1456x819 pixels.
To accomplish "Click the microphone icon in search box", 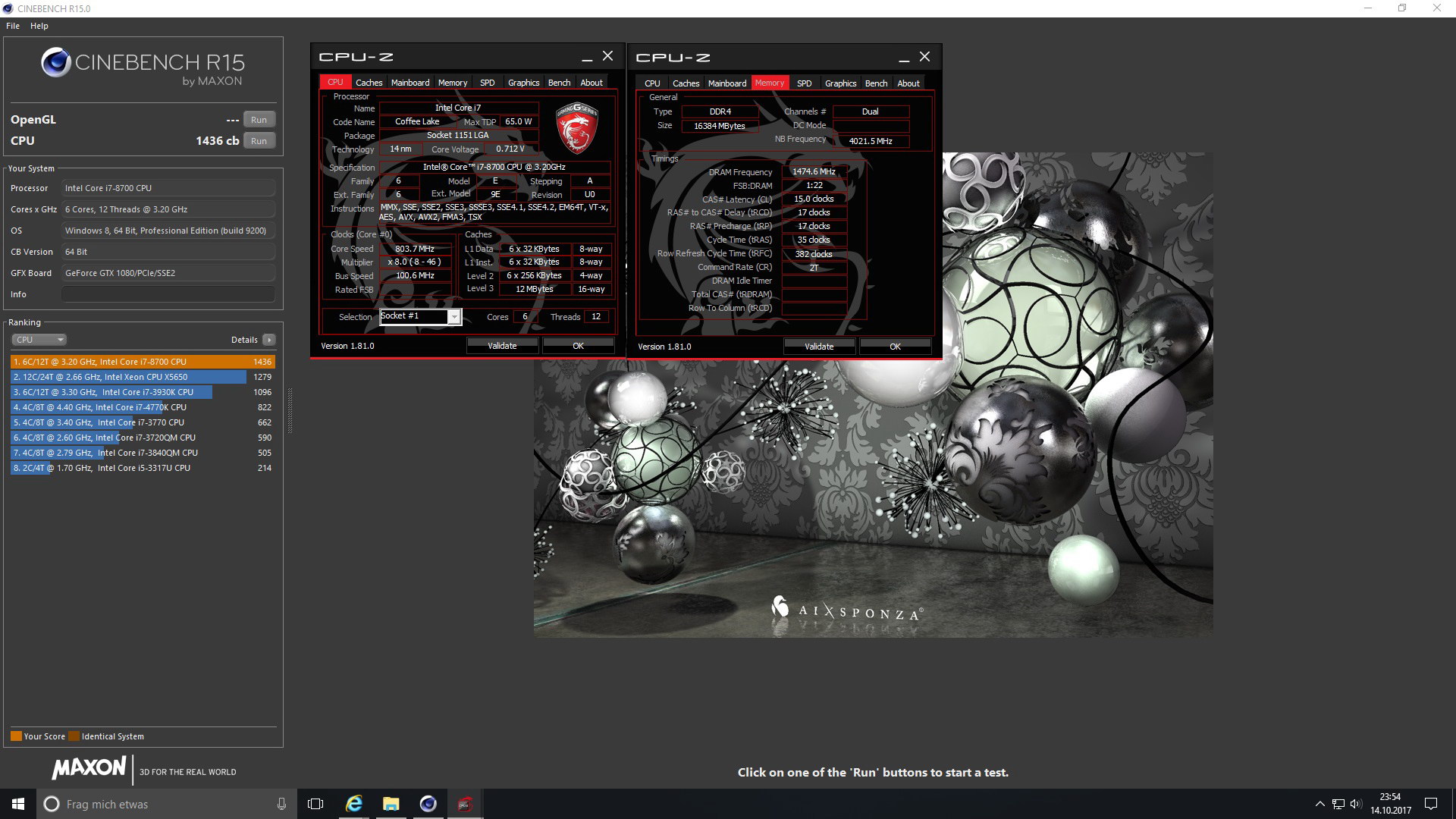I will click(x=281, y=804).
